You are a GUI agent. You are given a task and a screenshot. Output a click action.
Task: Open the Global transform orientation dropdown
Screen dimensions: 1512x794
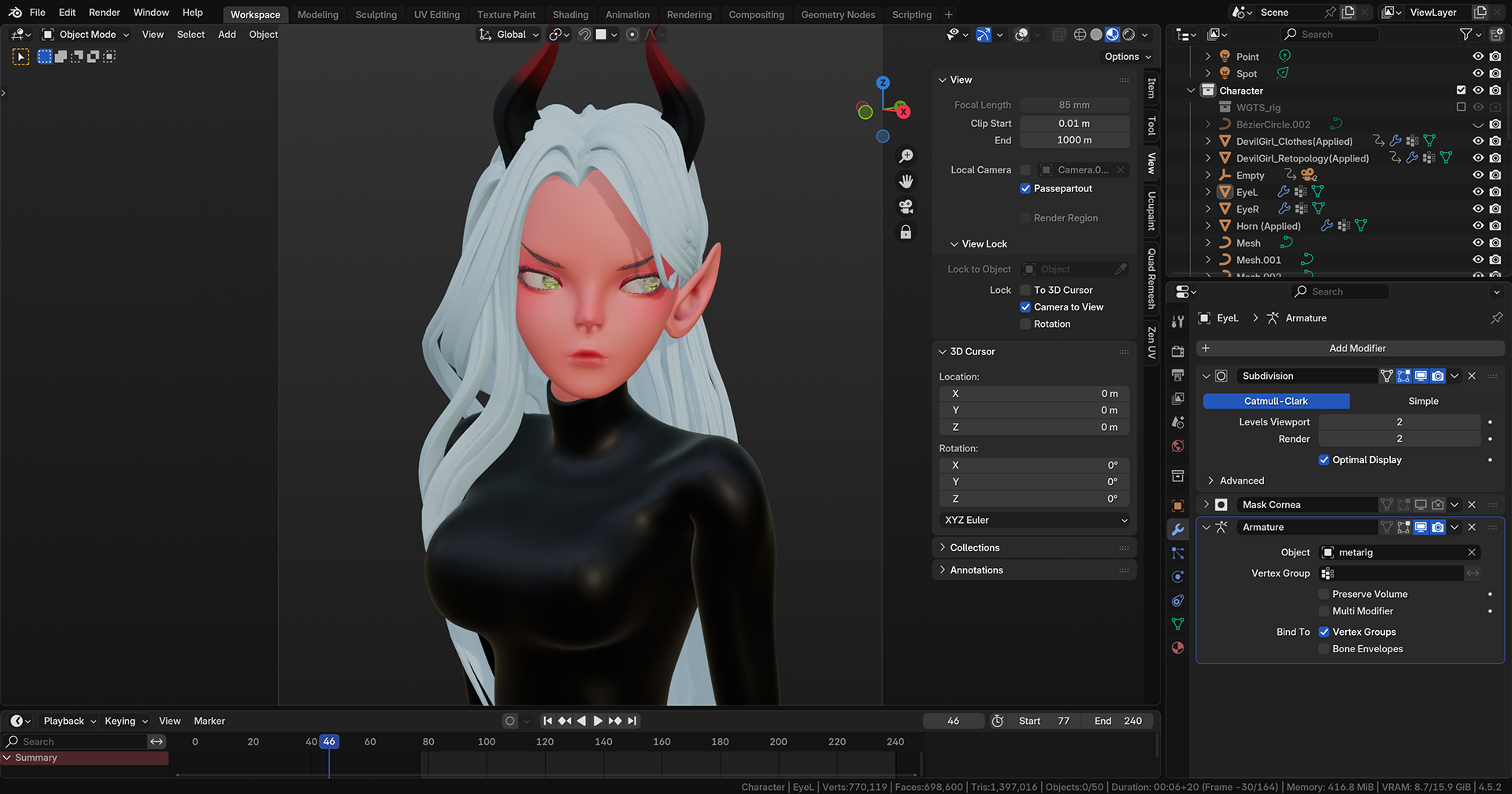pos(509,35)
